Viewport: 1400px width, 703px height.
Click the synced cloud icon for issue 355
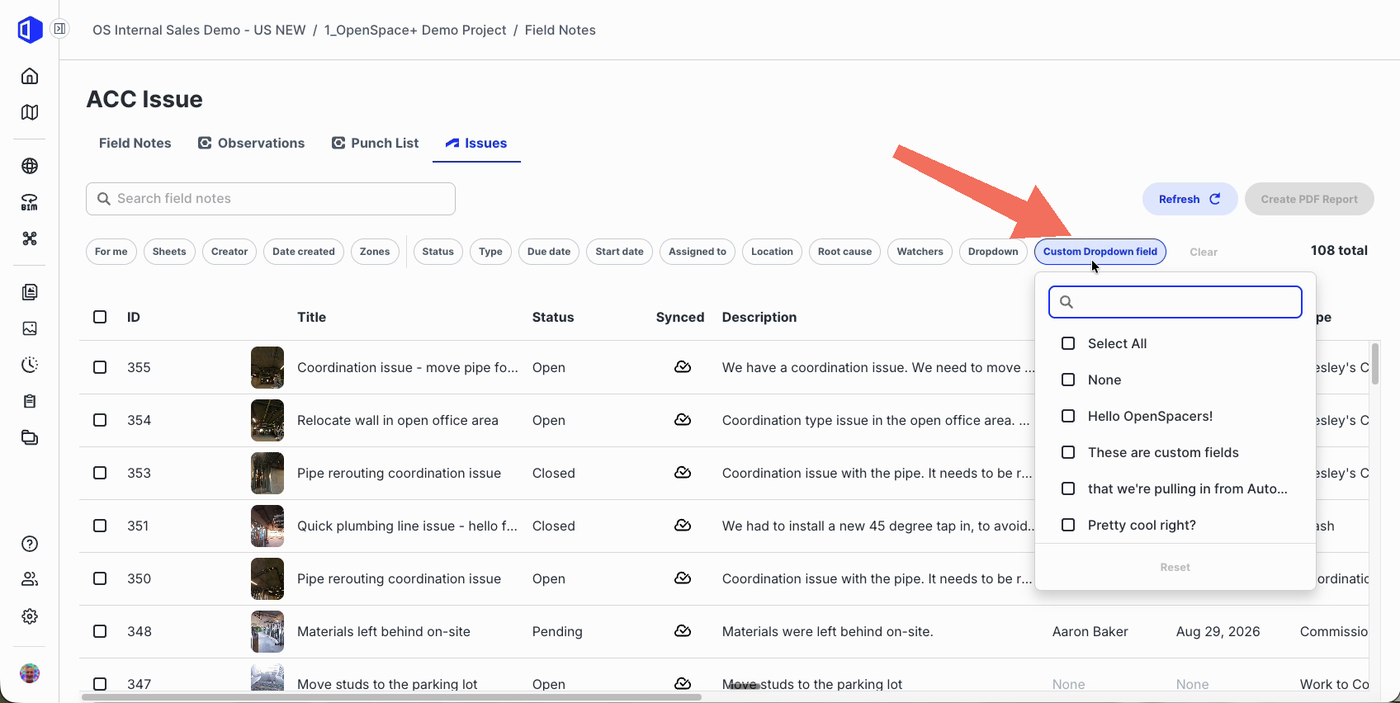(x=683, y=367)
